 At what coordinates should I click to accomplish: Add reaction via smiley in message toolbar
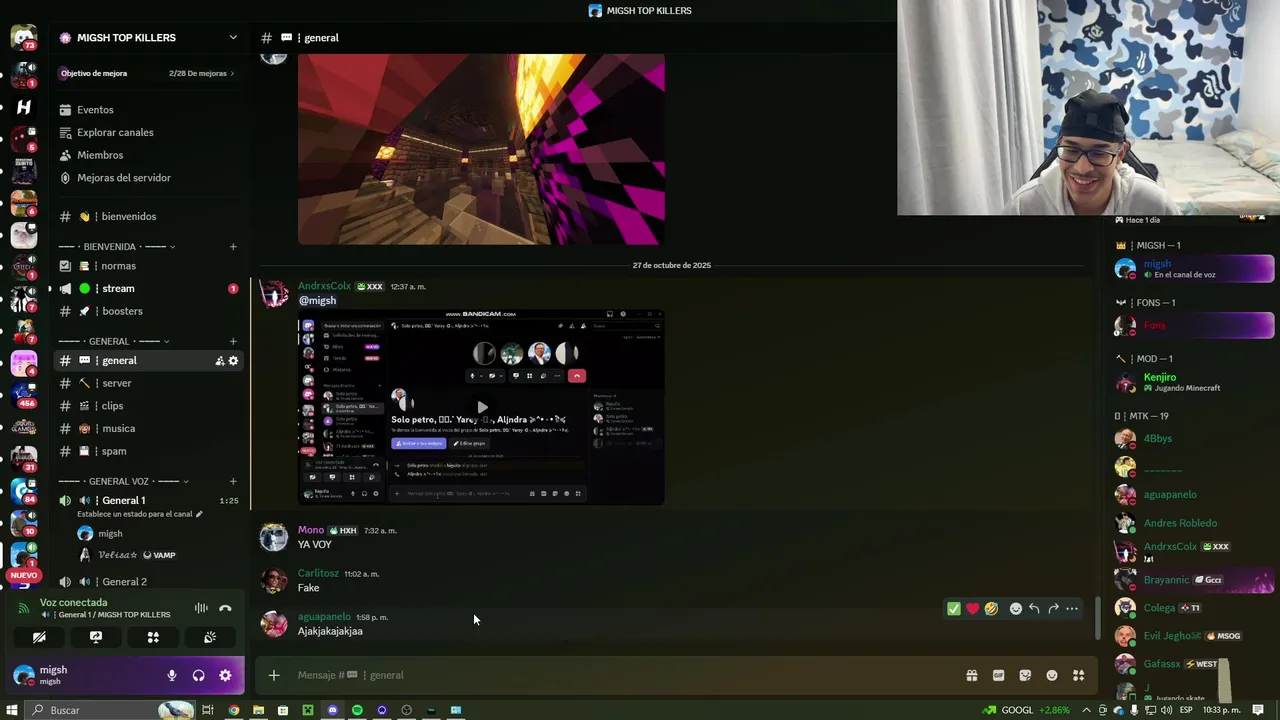click(x=1015, y=608)
